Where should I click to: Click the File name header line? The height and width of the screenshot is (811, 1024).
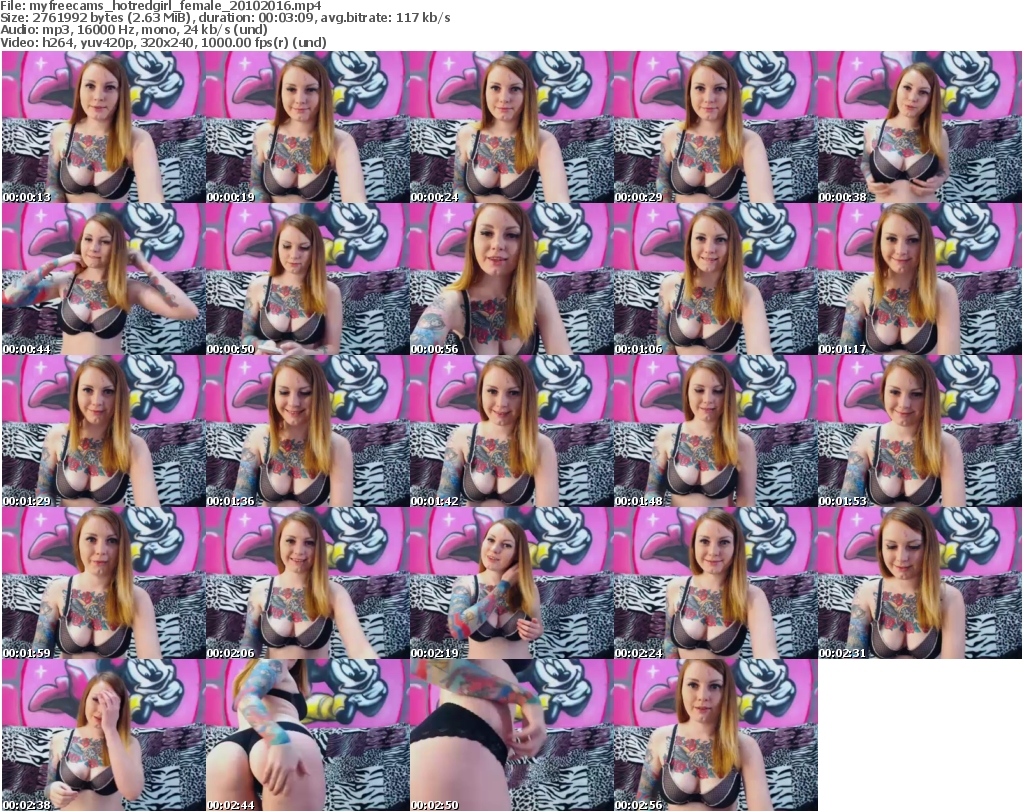pos(161,6)
